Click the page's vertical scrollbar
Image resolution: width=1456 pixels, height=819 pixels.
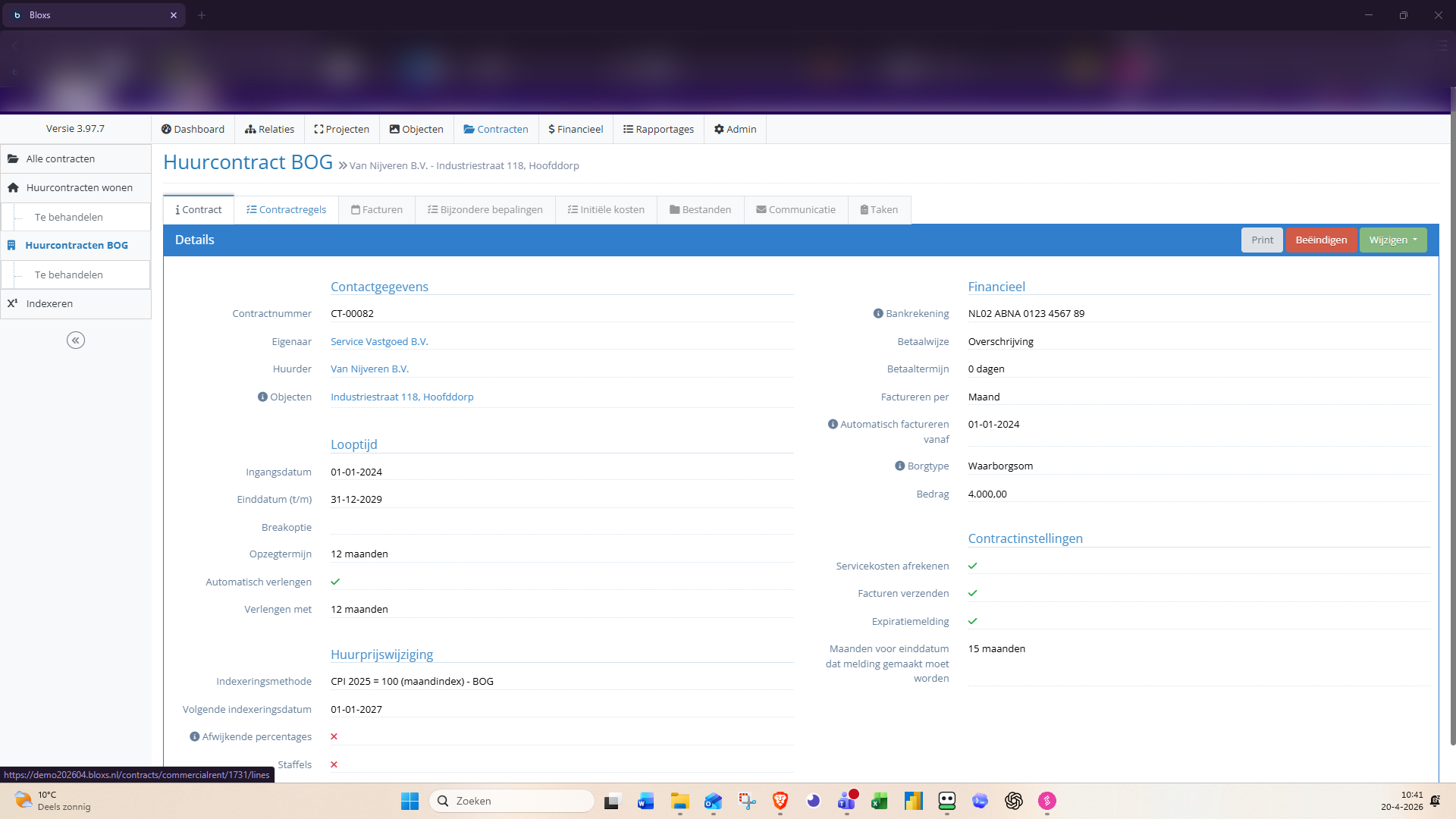[1452, 425]
